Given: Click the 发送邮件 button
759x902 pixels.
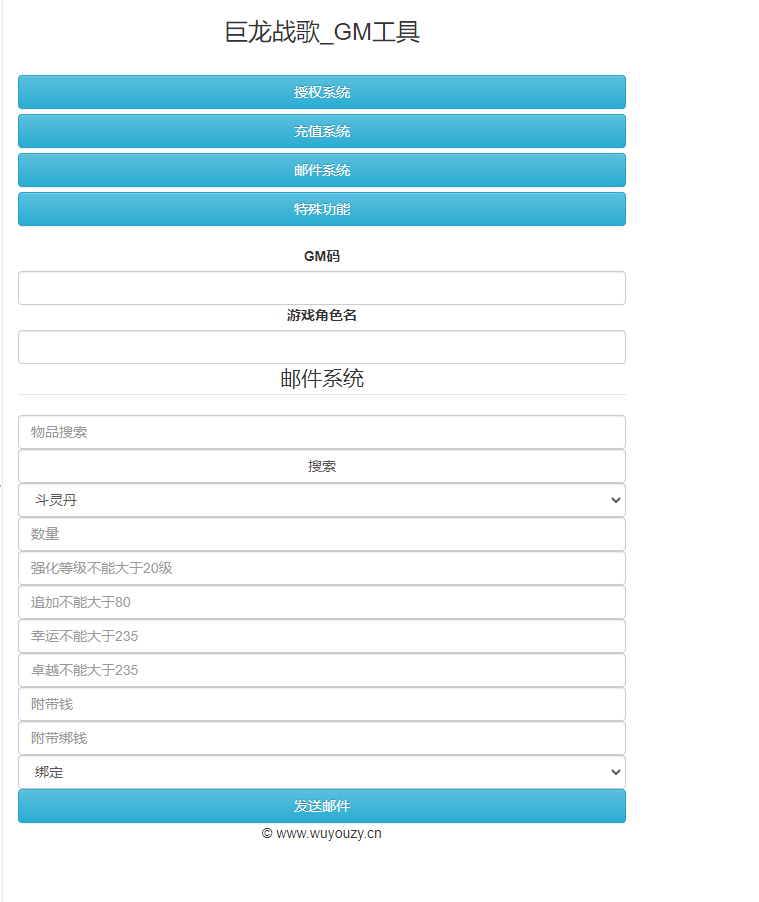Looking at the screenshot, I should click(322, 806).
